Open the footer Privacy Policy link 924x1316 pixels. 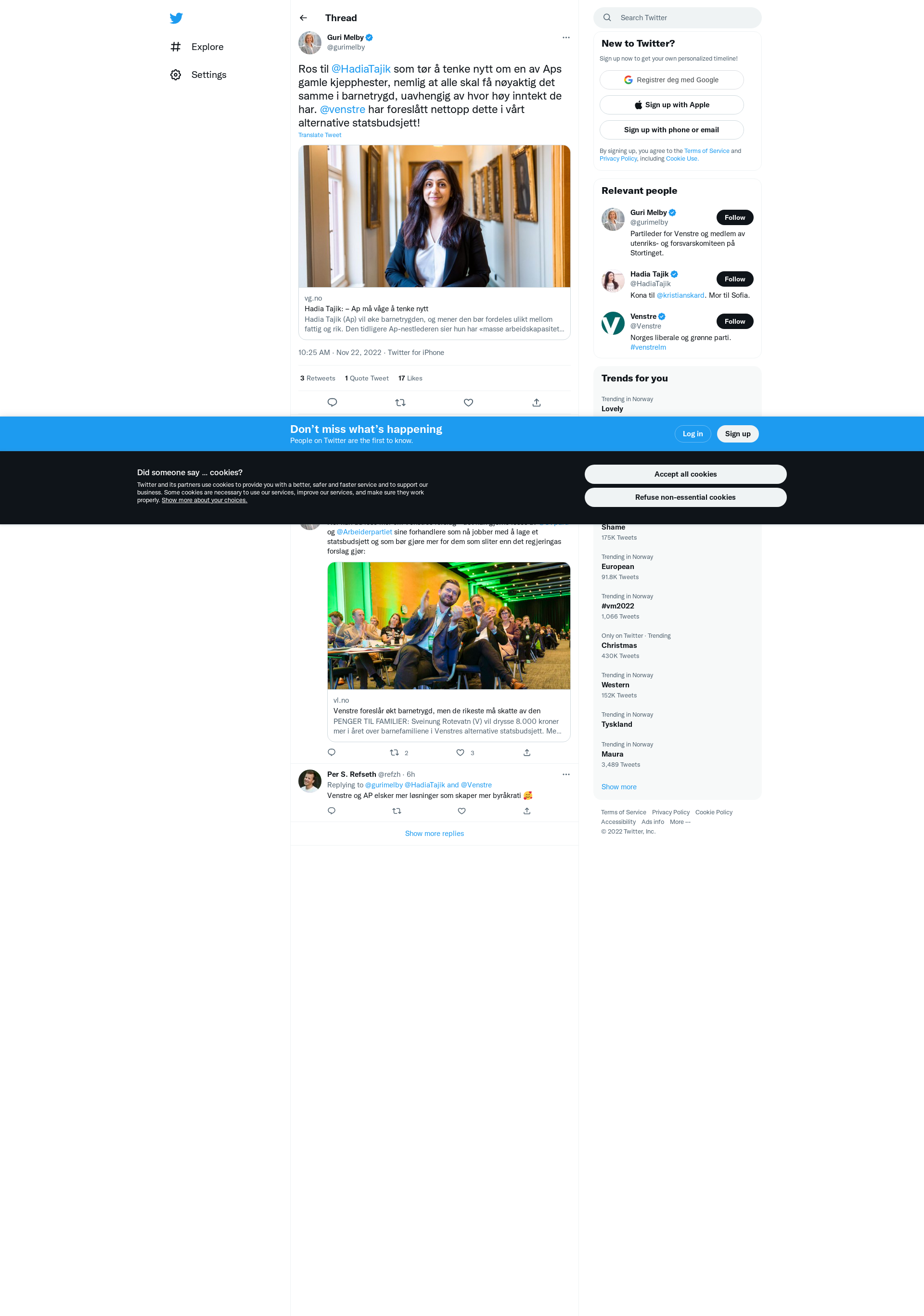(x=670, y=813)
